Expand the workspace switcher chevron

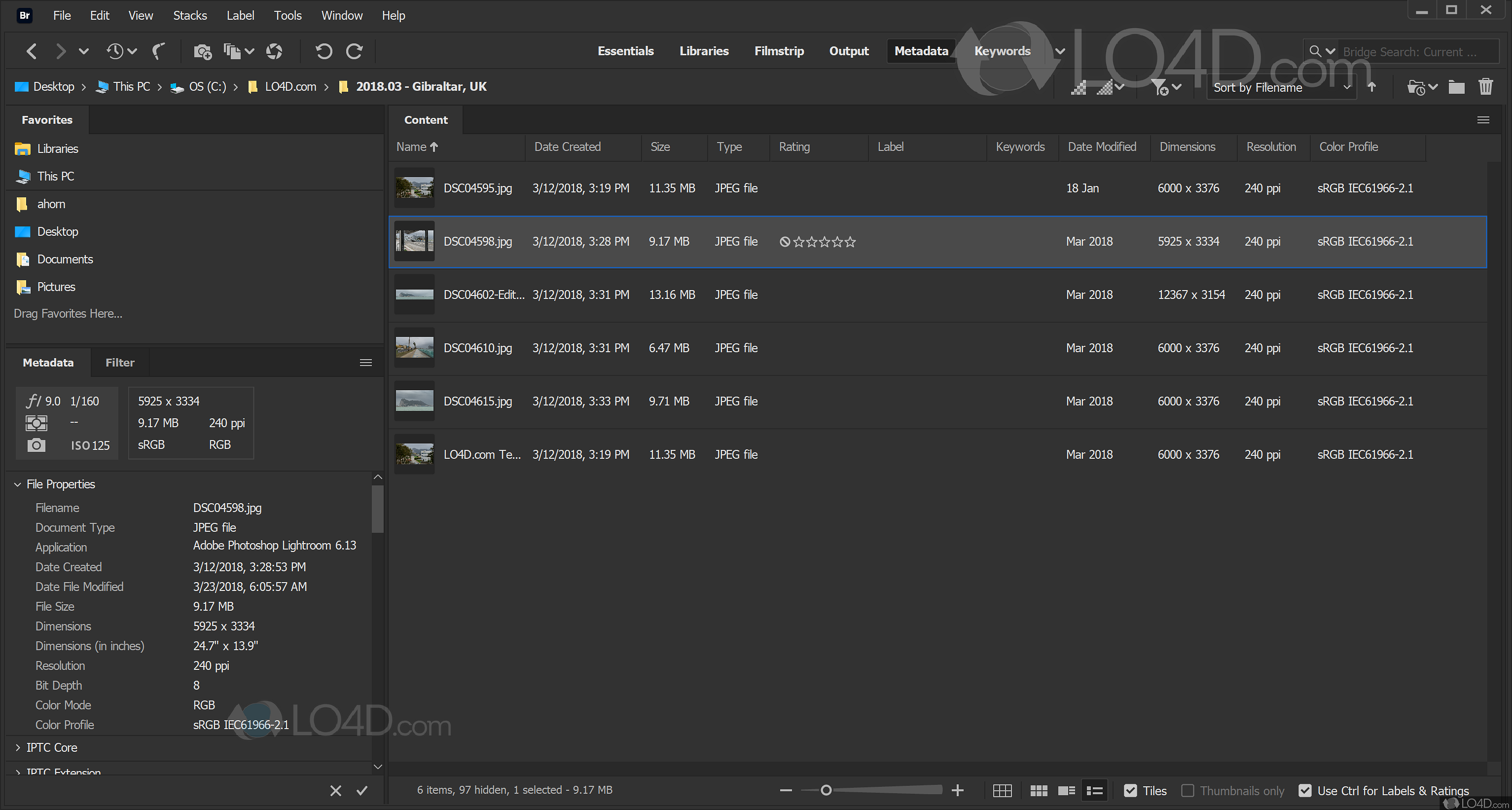1060,52
